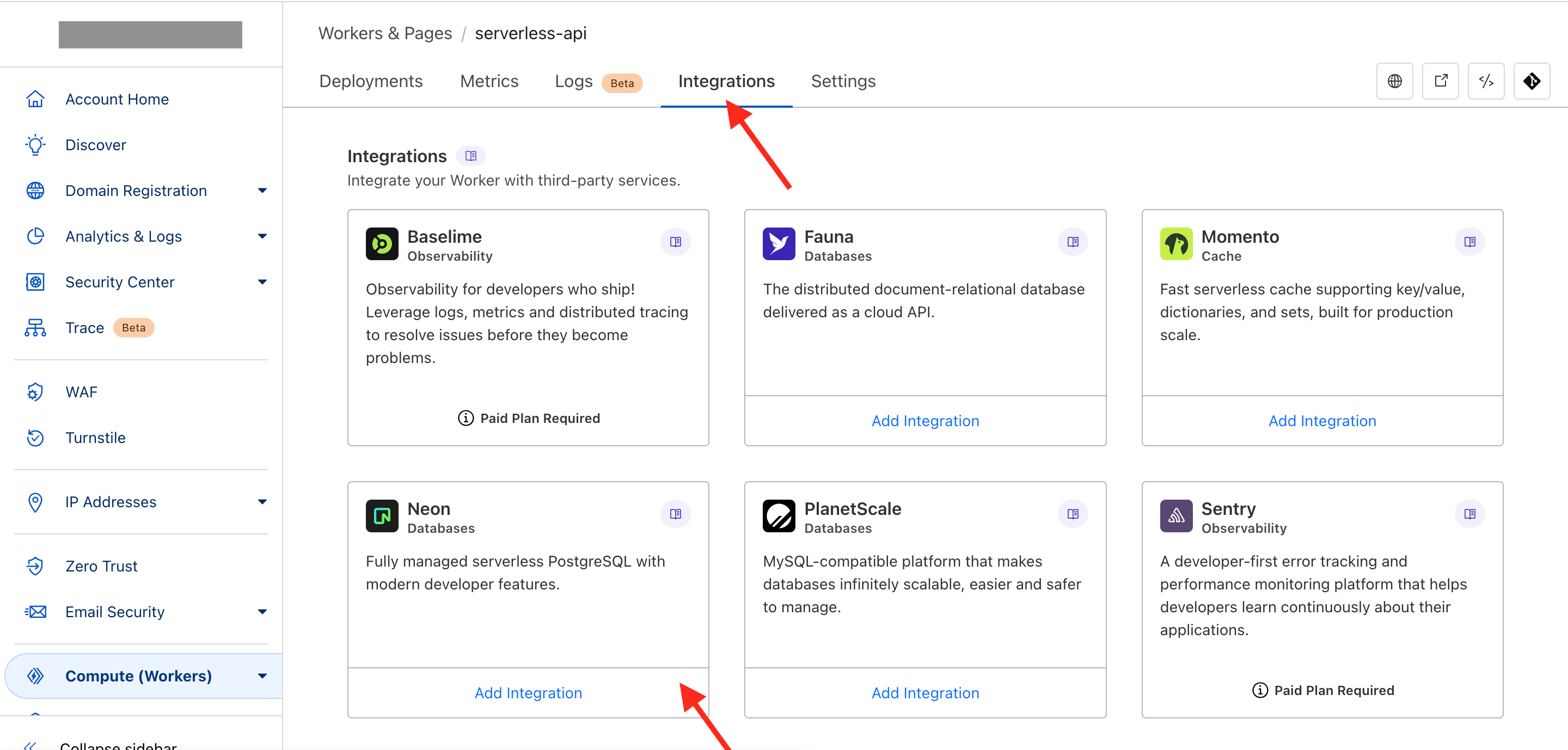Click the IP Addresses pin icon

pos(35,502)
